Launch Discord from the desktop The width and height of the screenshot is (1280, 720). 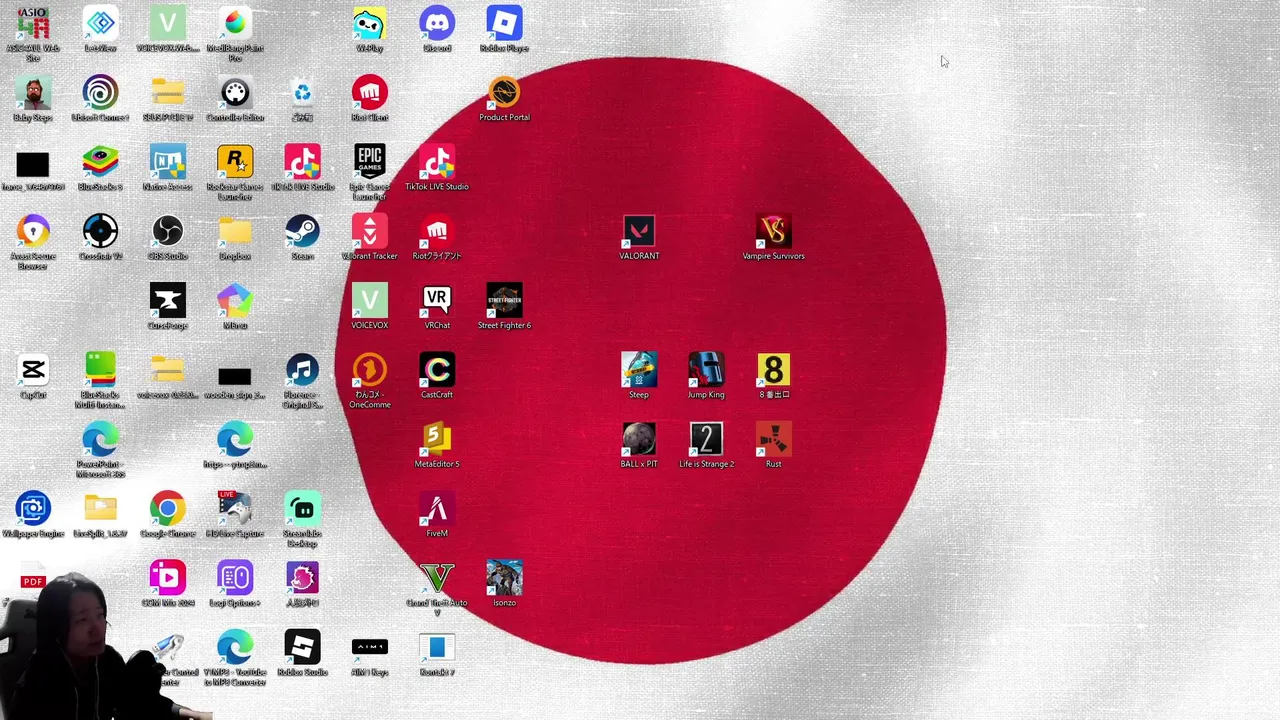[x=437, y=24]
